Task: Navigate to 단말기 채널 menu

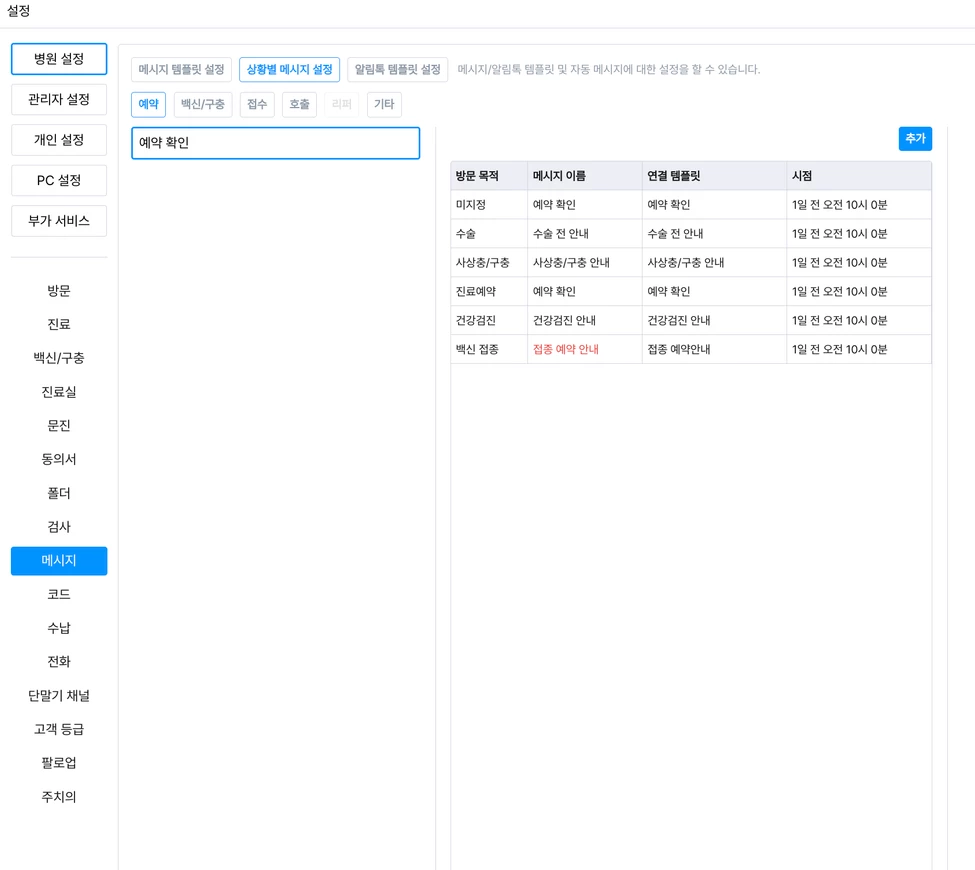Action: [59, 696]
